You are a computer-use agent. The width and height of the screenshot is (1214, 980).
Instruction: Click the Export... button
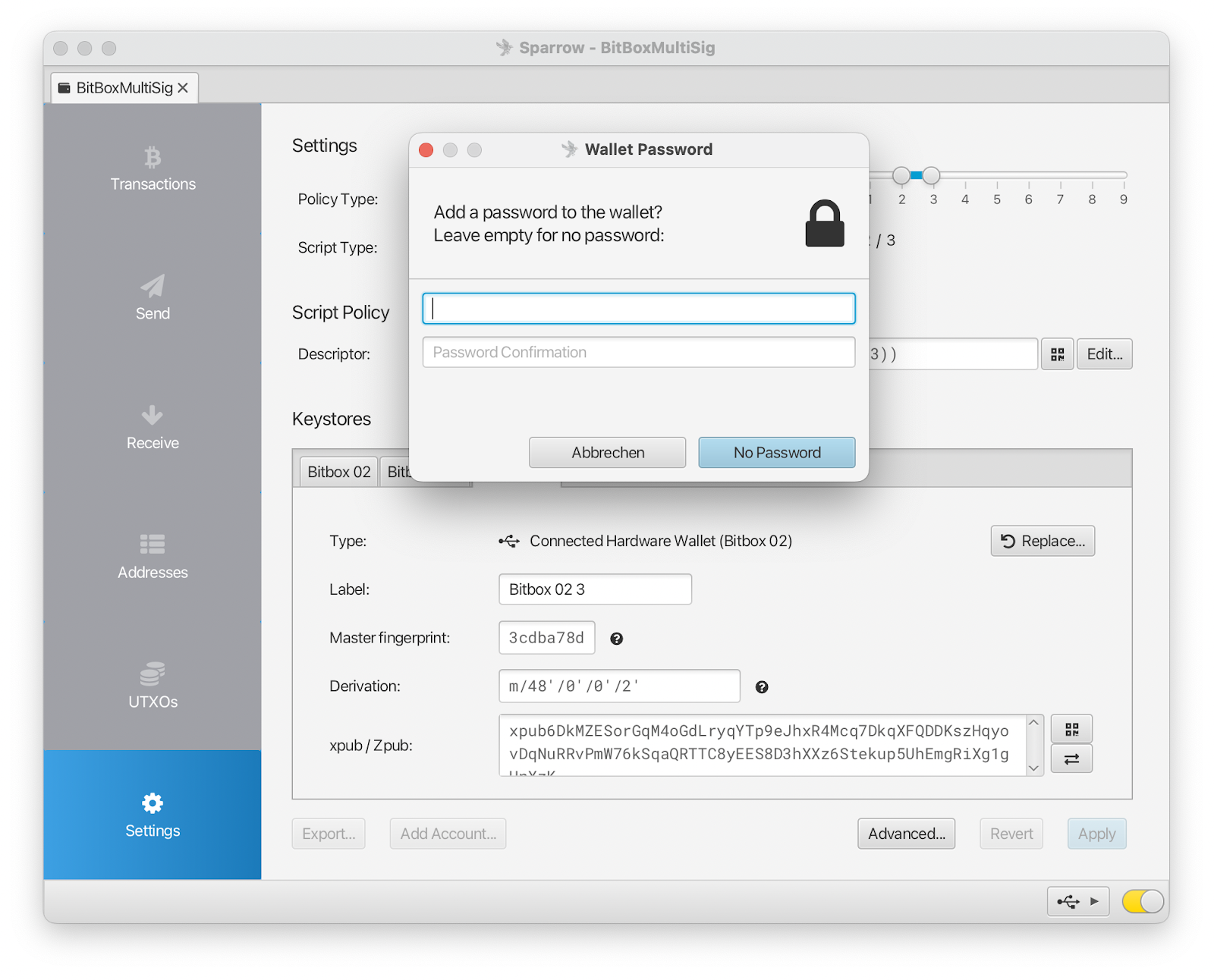329,834
